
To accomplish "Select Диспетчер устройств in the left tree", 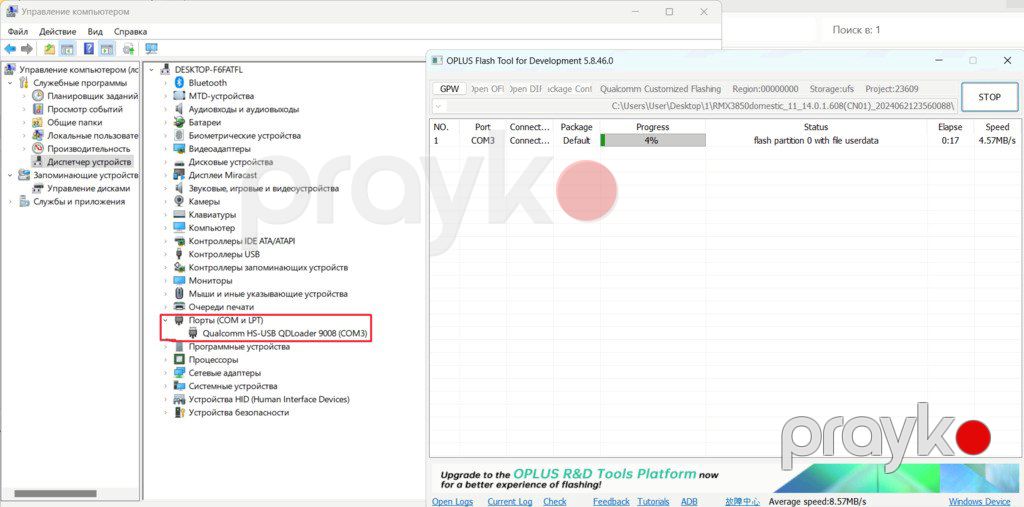I will pos(89,162).
